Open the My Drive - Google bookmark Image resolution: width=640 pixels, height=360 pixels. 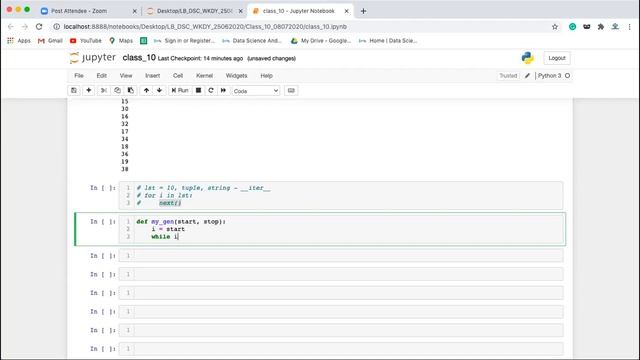pyautogui.click(x=321, y=41)
